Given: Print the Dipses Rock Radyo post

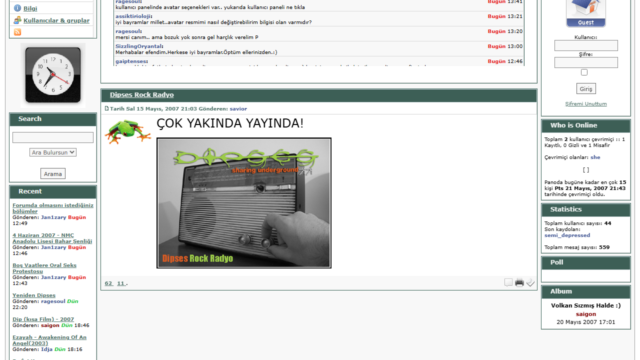Looking at the screenshot, I should click(x=519, y=282).
